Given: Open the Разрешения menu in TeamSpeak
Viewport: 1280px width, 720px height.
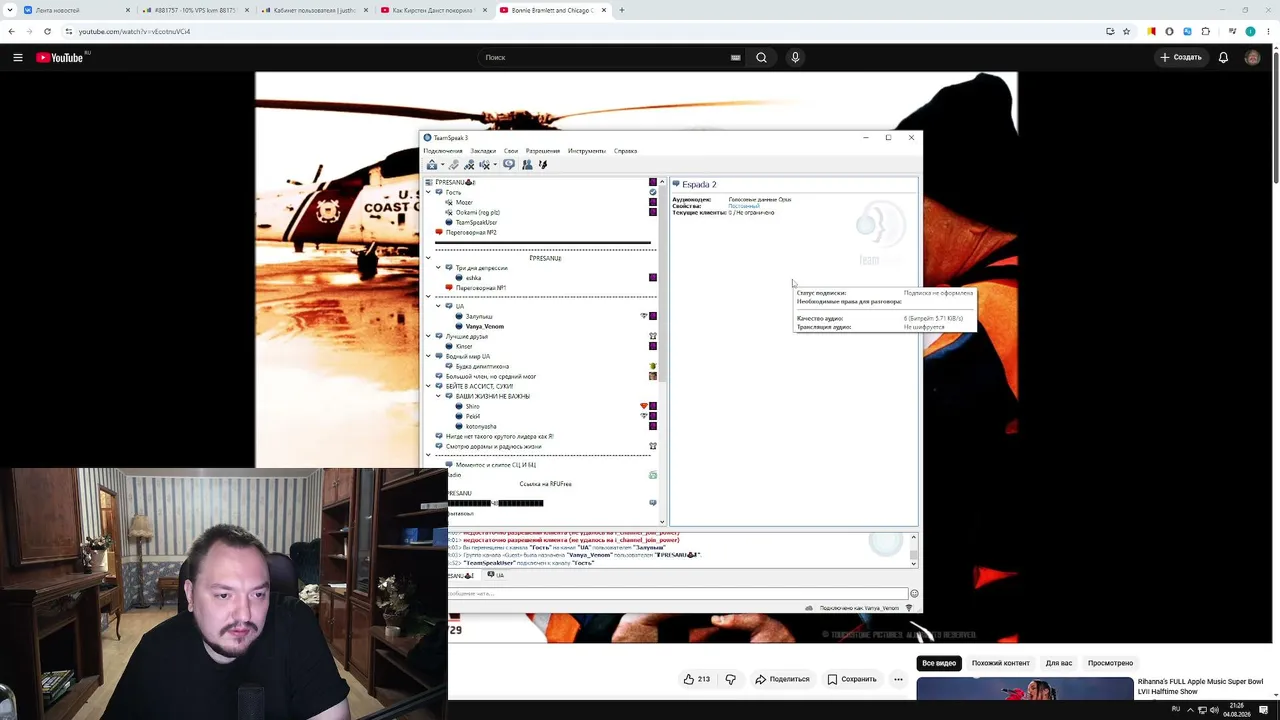Looking at the screenshot, I should (x=543, y=151).
